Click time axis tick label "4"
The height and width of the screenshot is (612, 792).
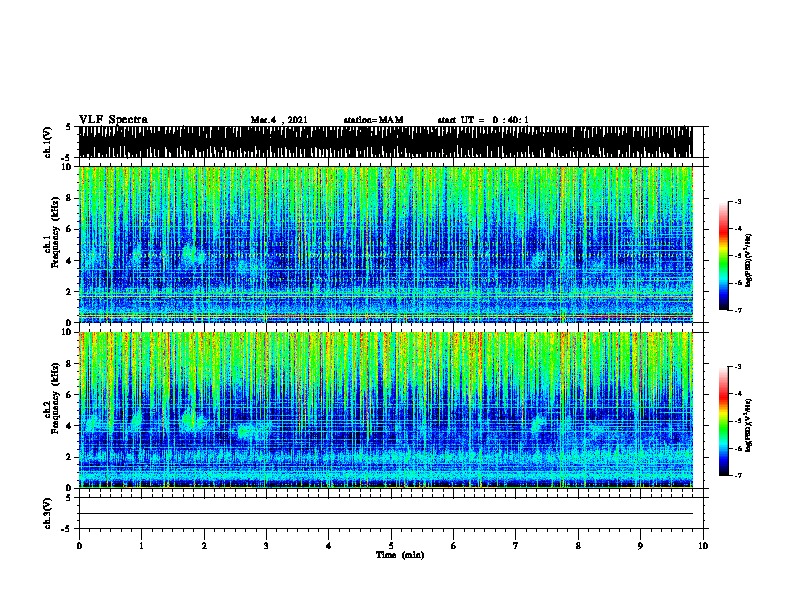coord(328,545)
